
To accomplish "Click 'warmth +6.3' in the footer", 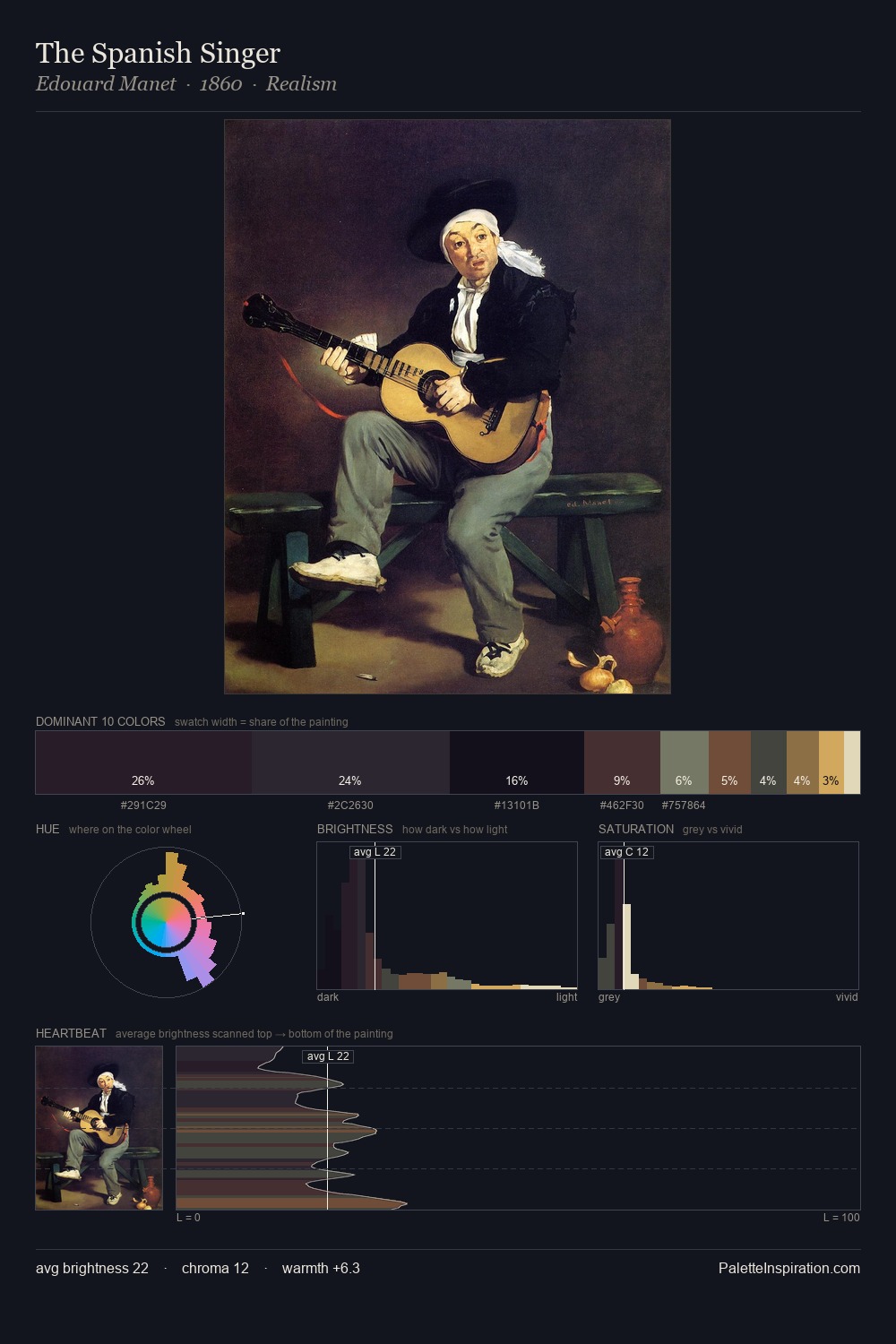I will click(x=321, y=1268).
